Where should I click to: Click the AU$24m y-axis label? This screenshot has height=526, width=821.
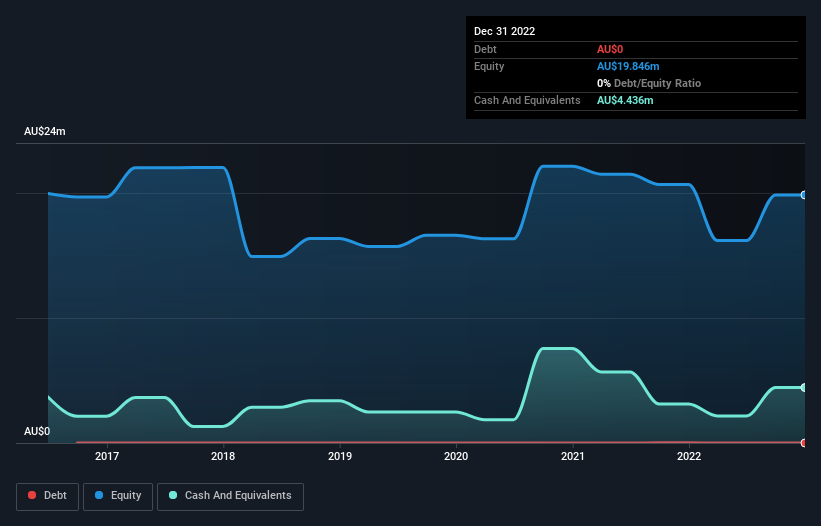[x=45, y=131]
